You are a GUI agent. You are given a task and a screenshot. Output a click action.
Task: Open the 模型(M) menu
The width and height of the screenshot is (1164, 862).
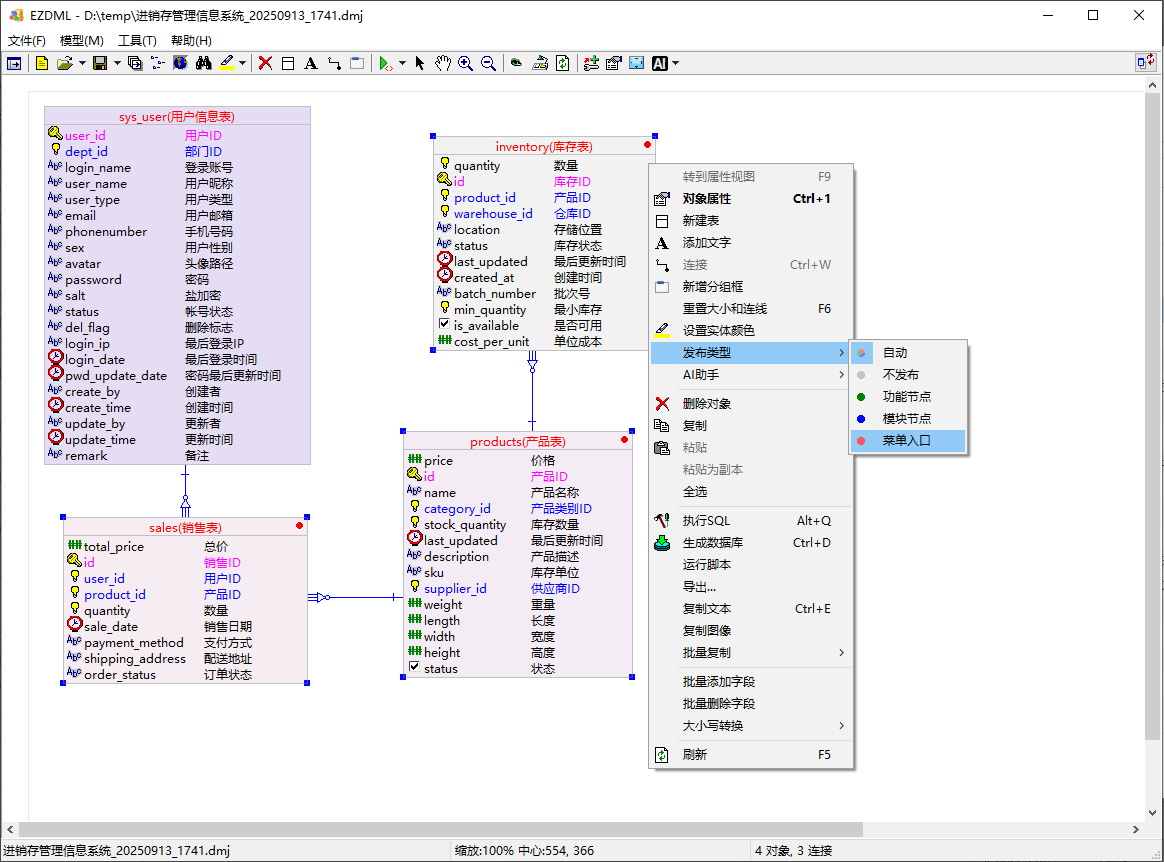tap(81, 40)
